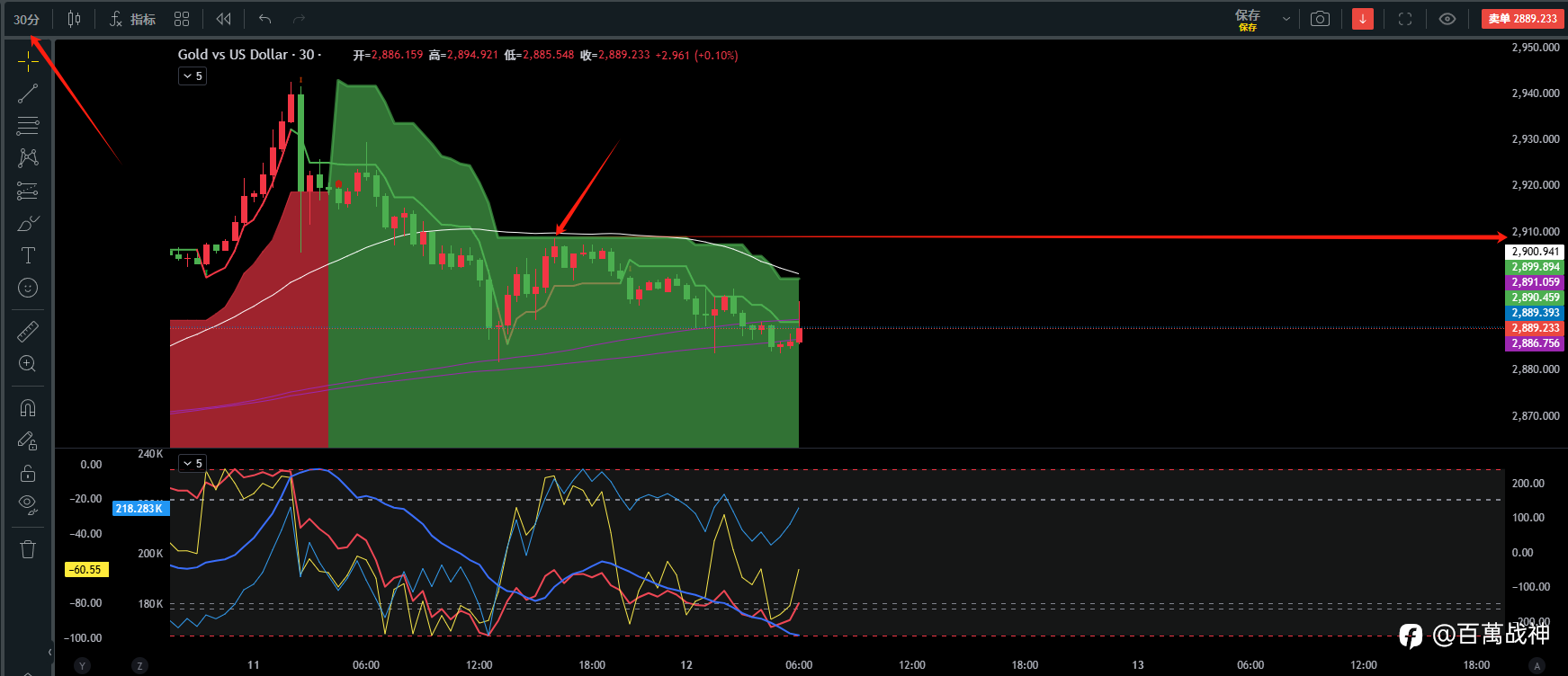
Task: Open the emoji icons tool
Action: [x=28, y=288]
